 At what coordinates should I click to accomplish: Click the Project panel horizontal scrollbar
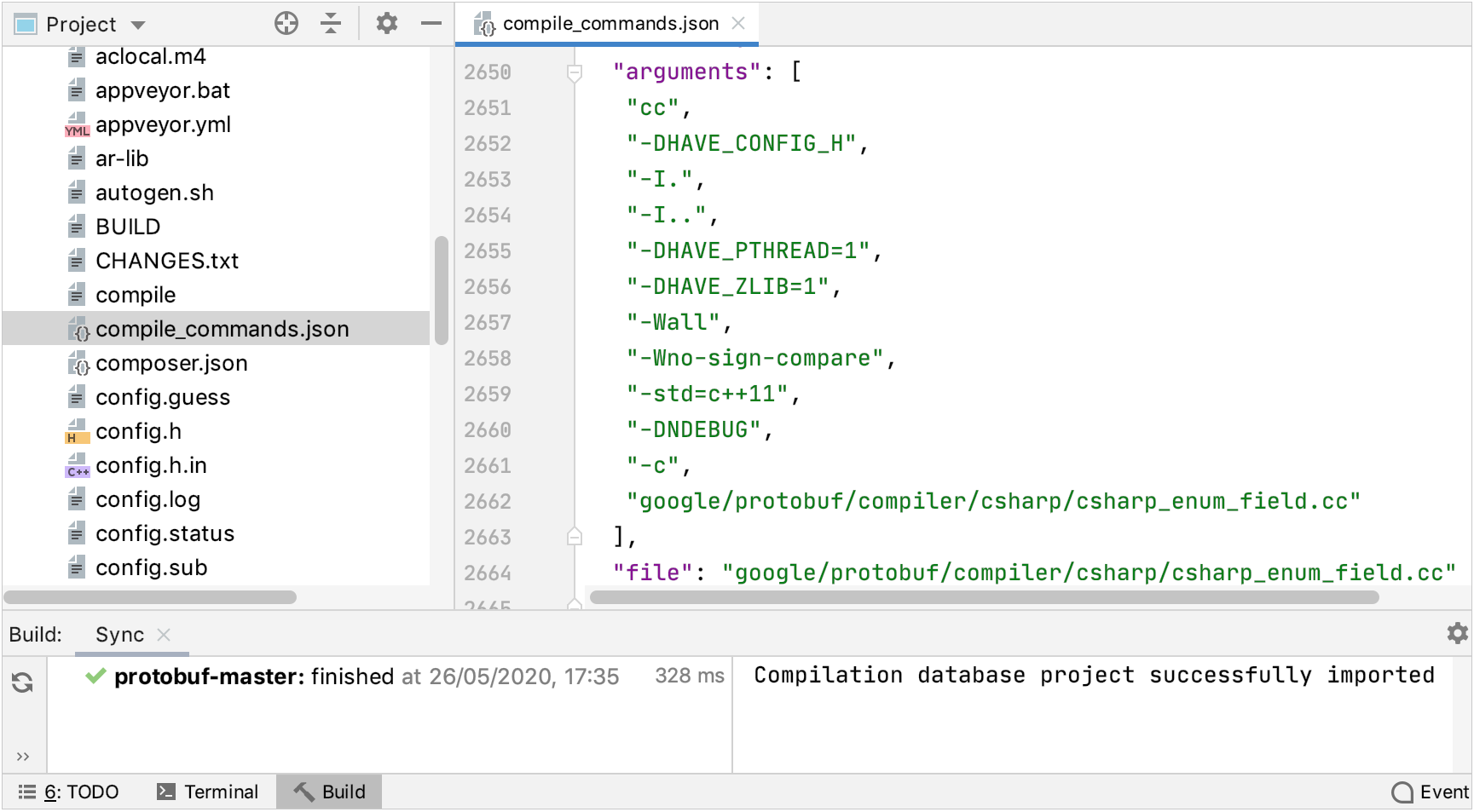[x=150, y=597]
